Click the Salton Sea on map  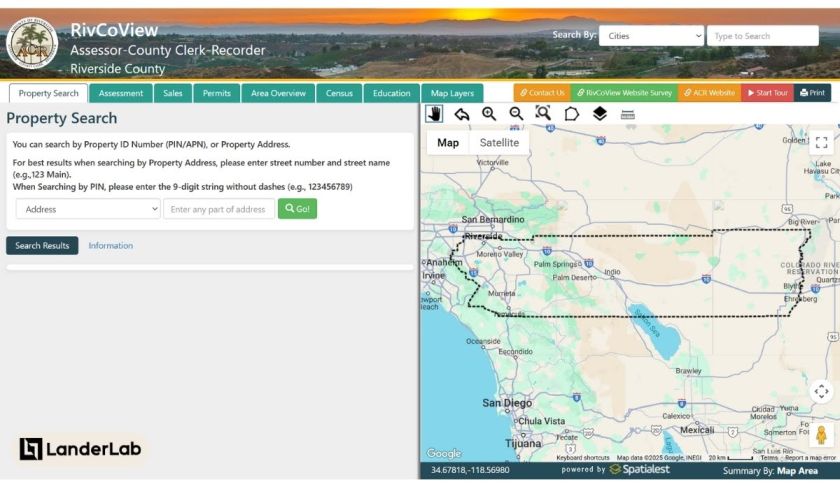pyautogui.click(x=657, y=330)
